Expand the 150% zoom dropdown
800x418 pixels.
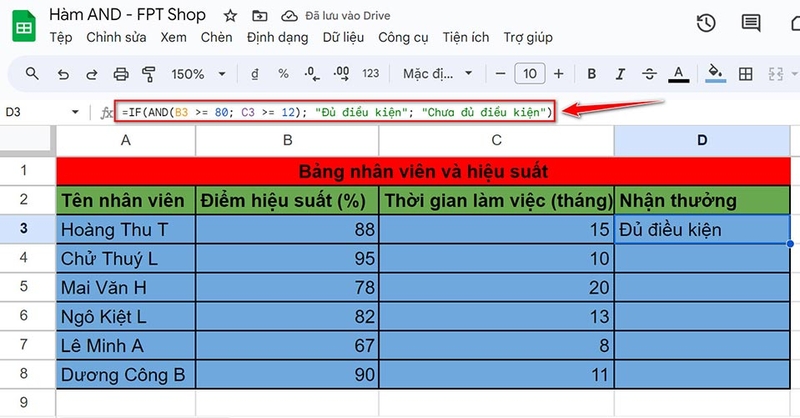tap(222, 74)
